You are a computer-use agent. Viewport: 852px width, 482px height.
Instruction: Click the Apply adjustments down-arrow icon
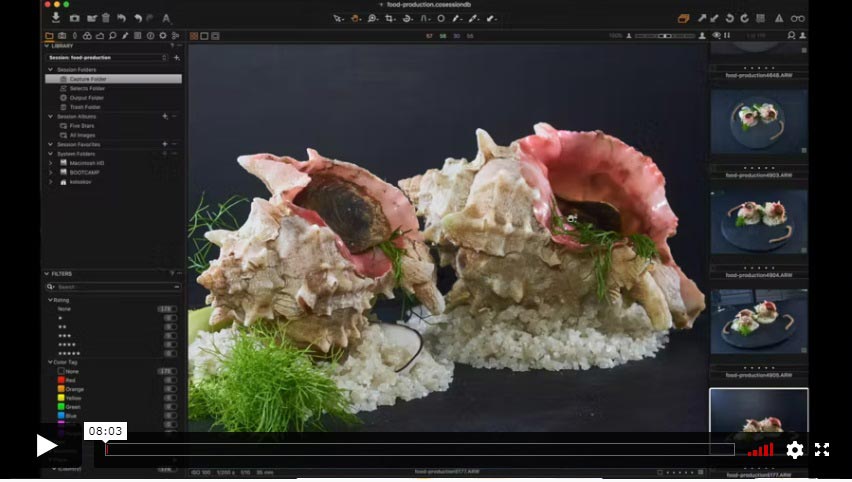714,18
